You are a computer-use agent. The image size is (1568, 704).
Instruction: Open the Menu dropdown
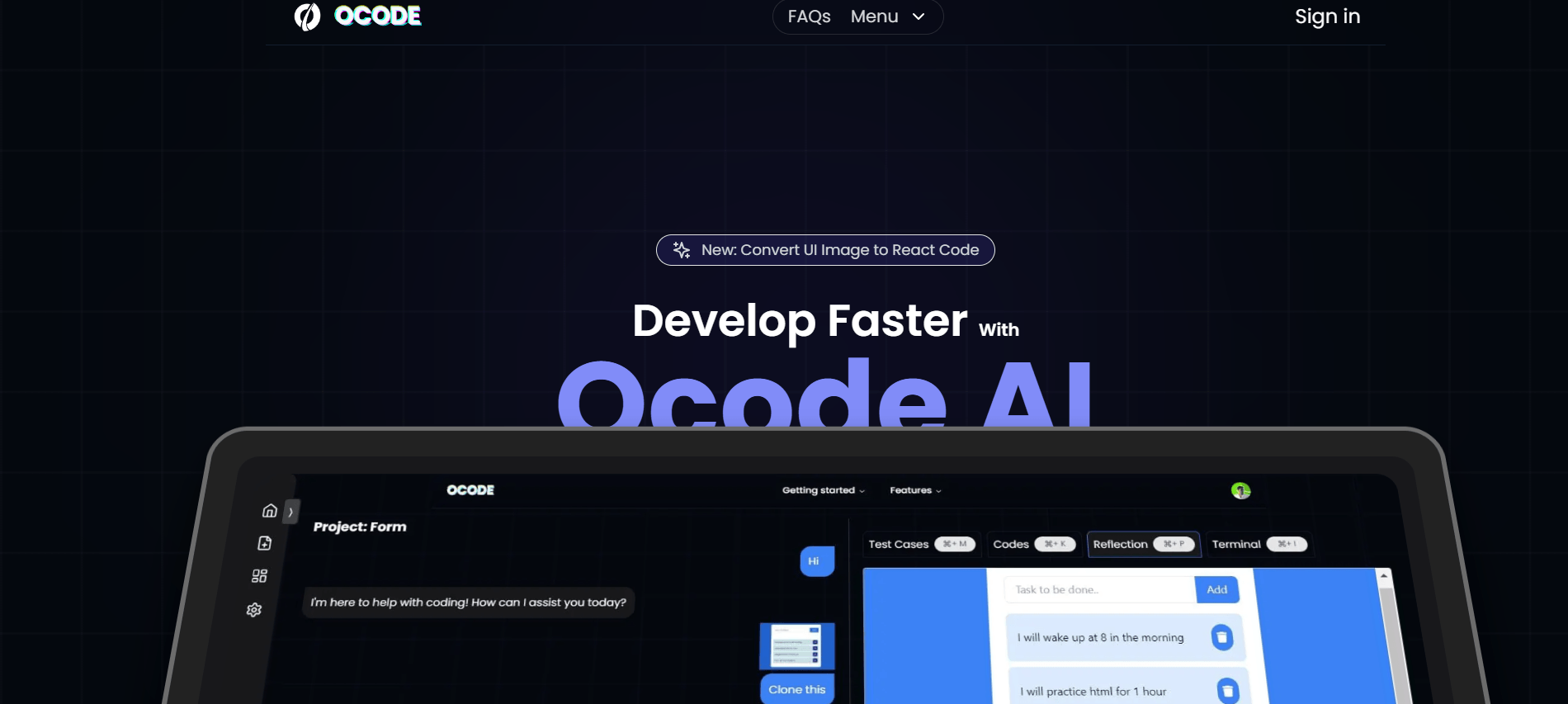click(888, 17)
